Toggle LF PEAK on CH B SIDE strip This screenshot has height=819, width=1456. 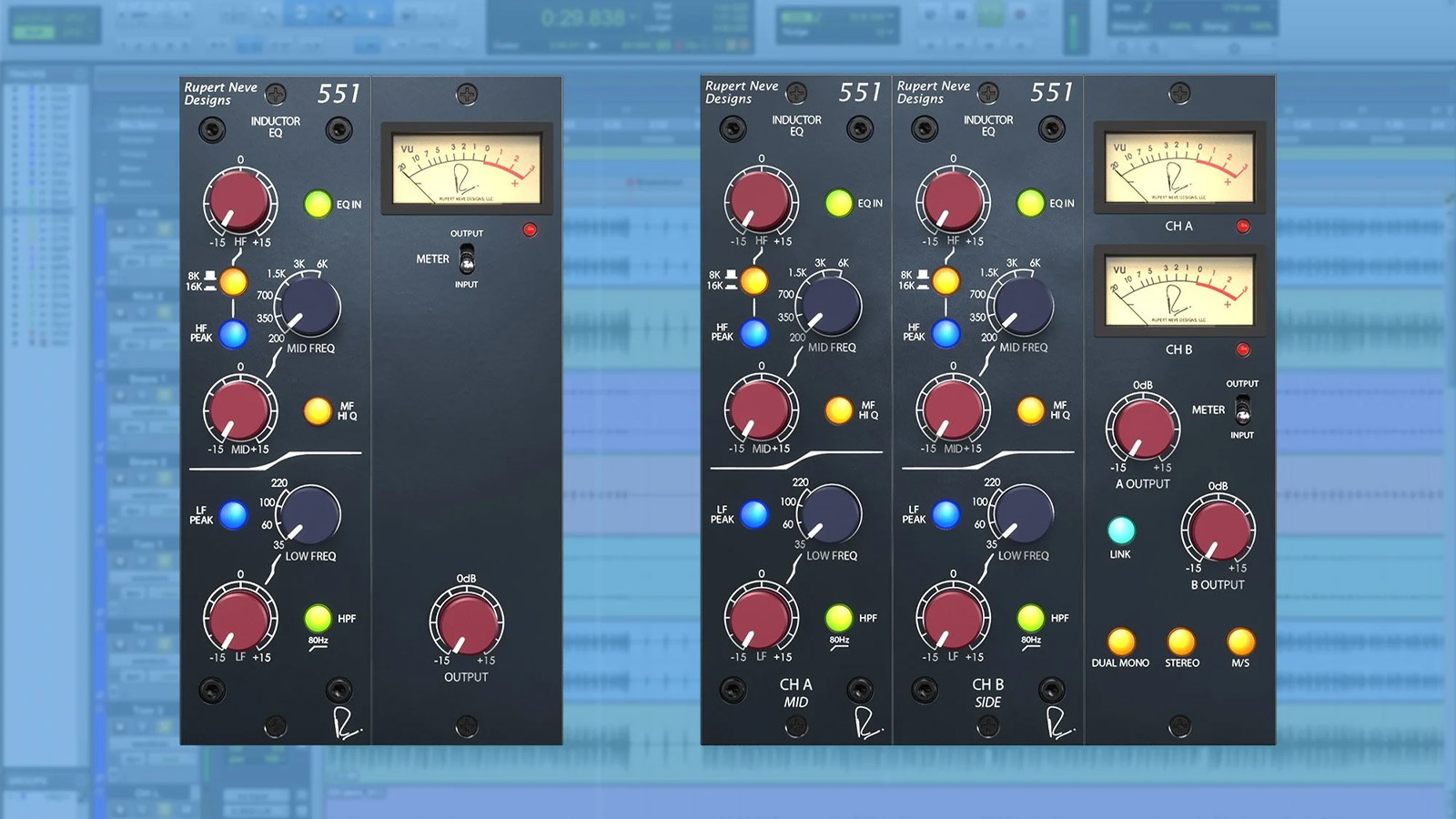945,514
